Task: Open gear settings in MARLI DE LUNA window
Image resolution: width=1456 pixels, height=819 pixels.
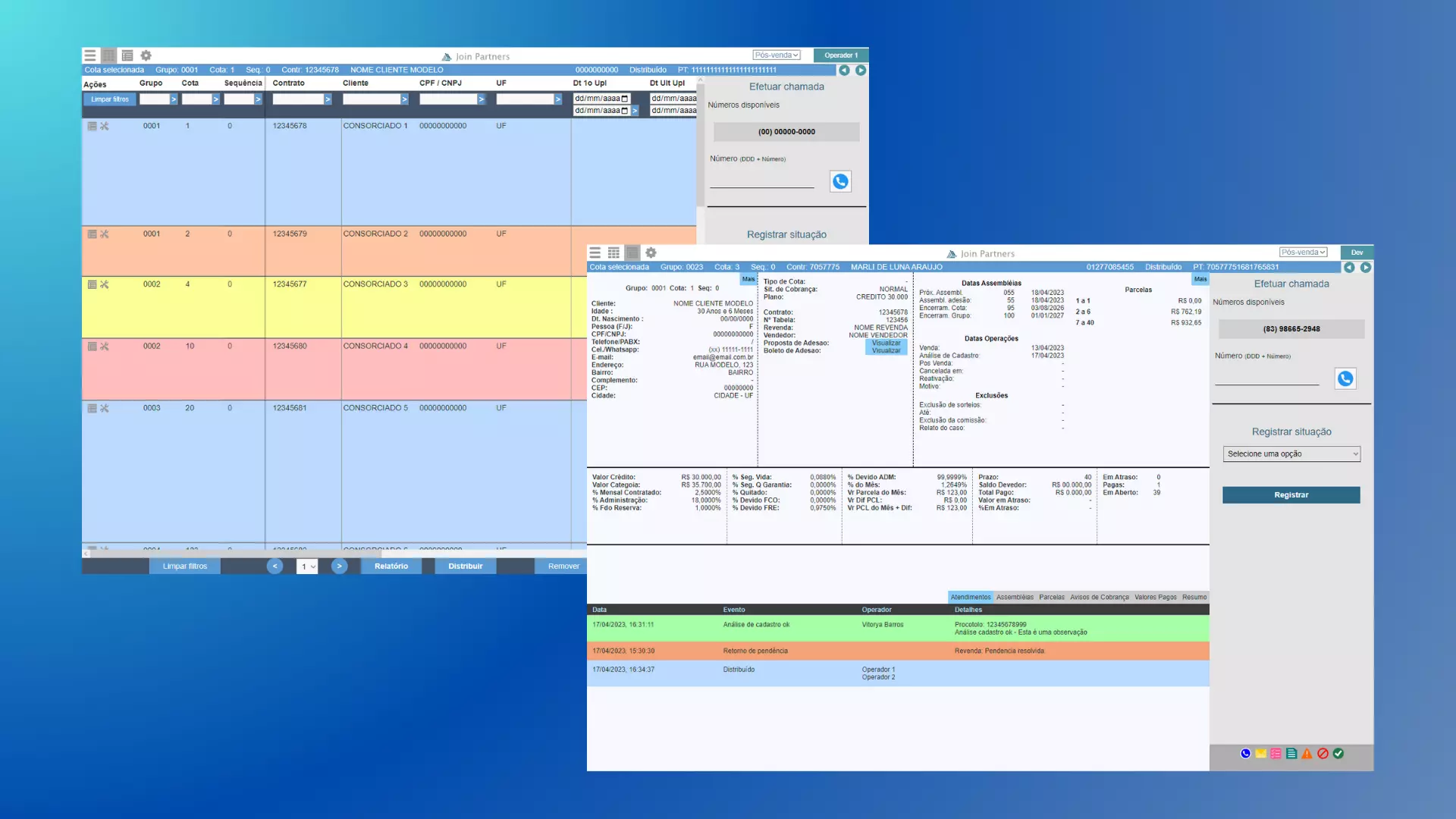Action: coord(651,253)
